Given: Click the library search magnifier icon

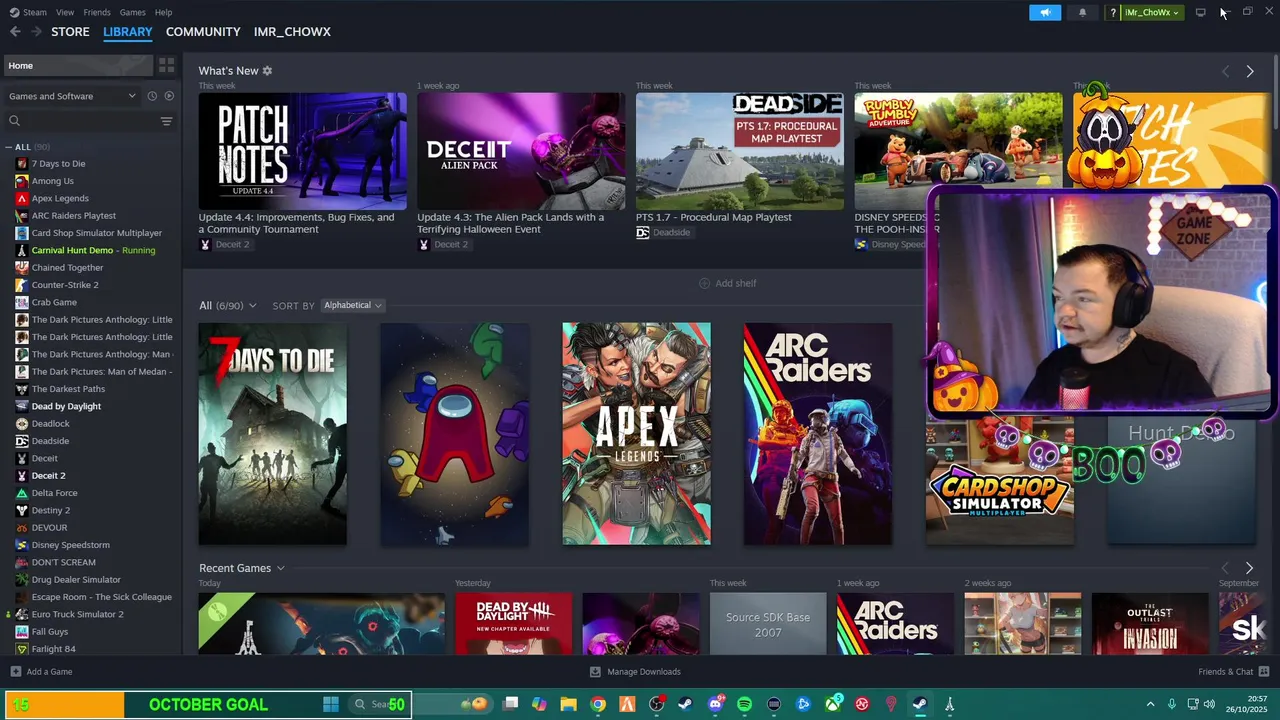Looking at the screenshot, I should pos(14,121).
